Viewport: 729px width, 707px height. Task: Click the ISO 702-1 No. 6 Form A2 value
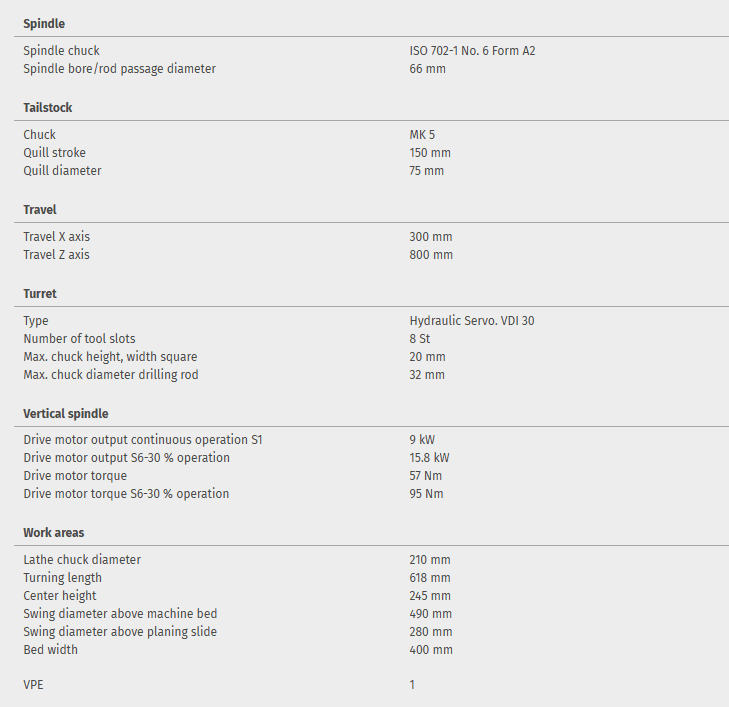point(472,51)
